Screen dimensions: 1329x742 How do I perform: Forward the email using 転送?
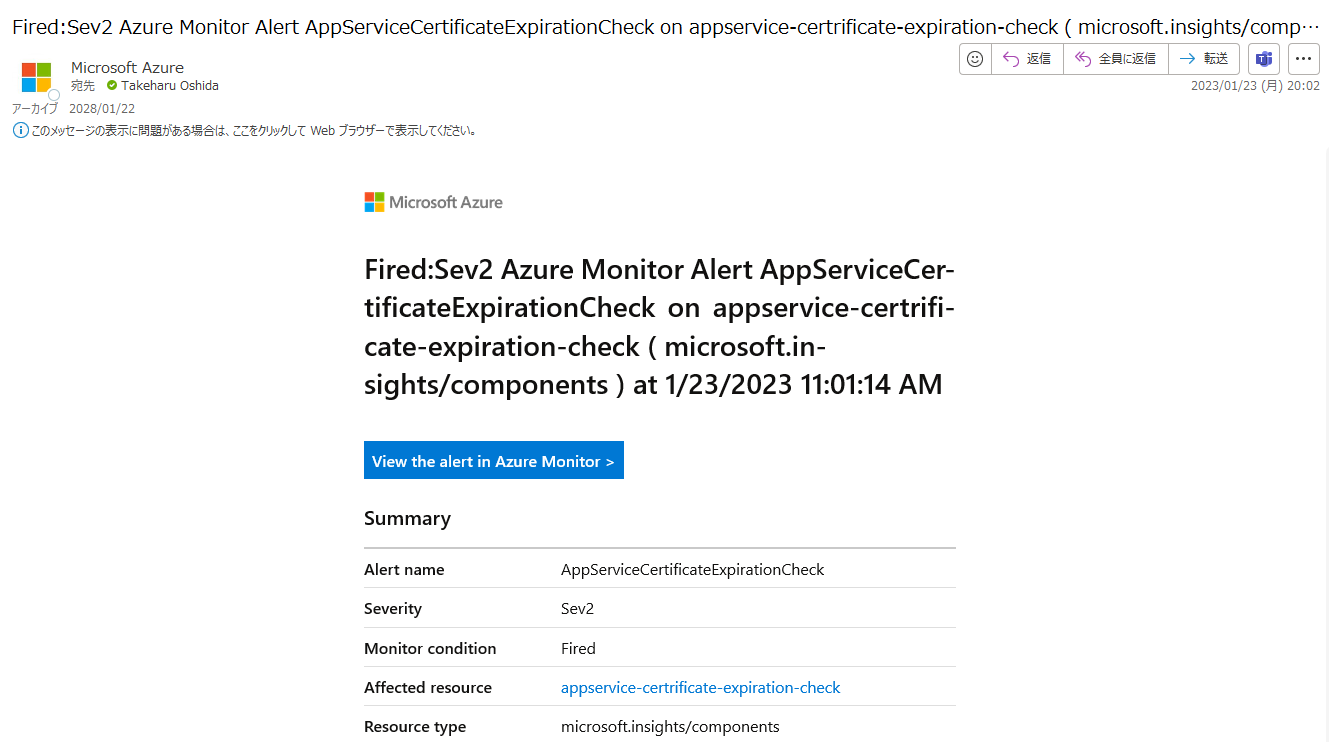point(1204,59)
